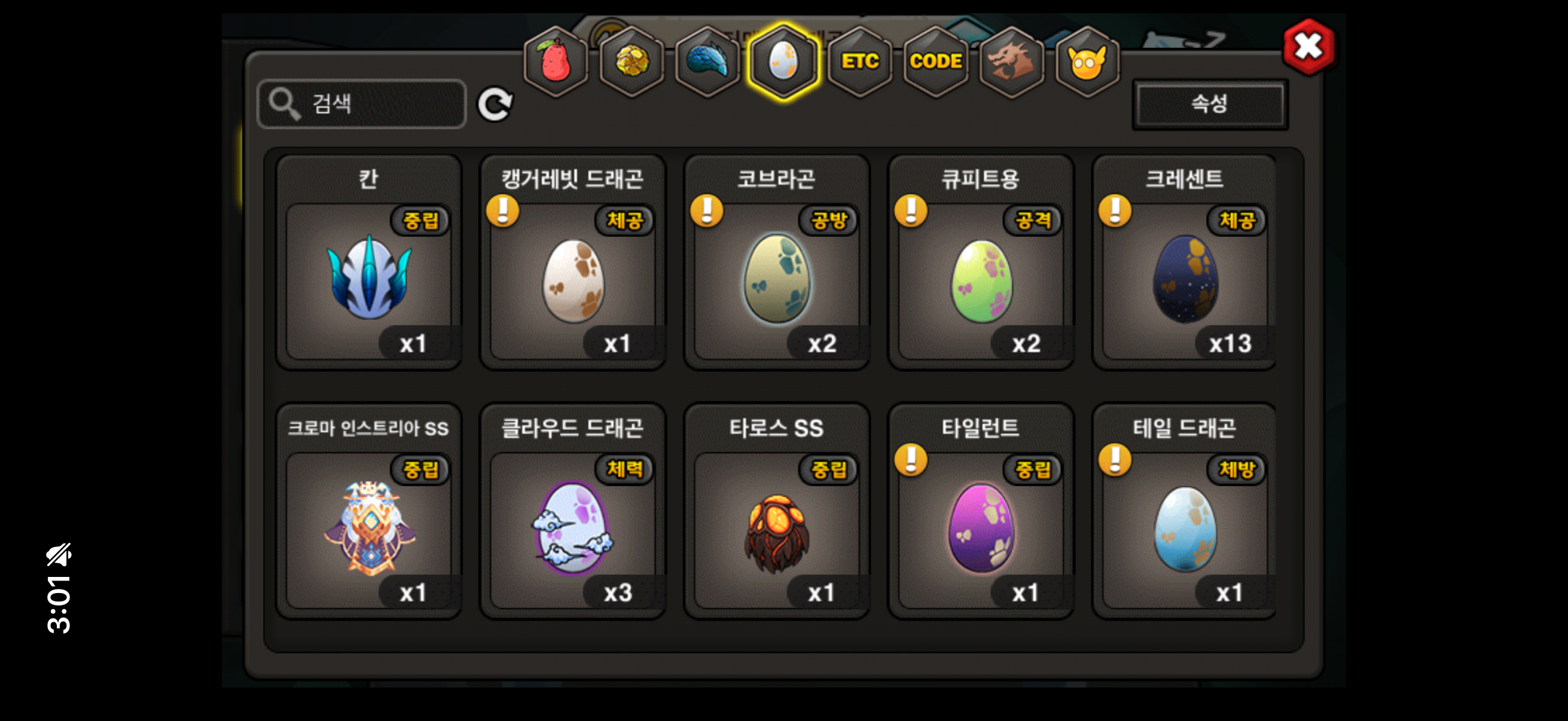Screen dimensions: 1568x721
Task: Switch to the CODE tab
Action: click(x=935, y=62)
